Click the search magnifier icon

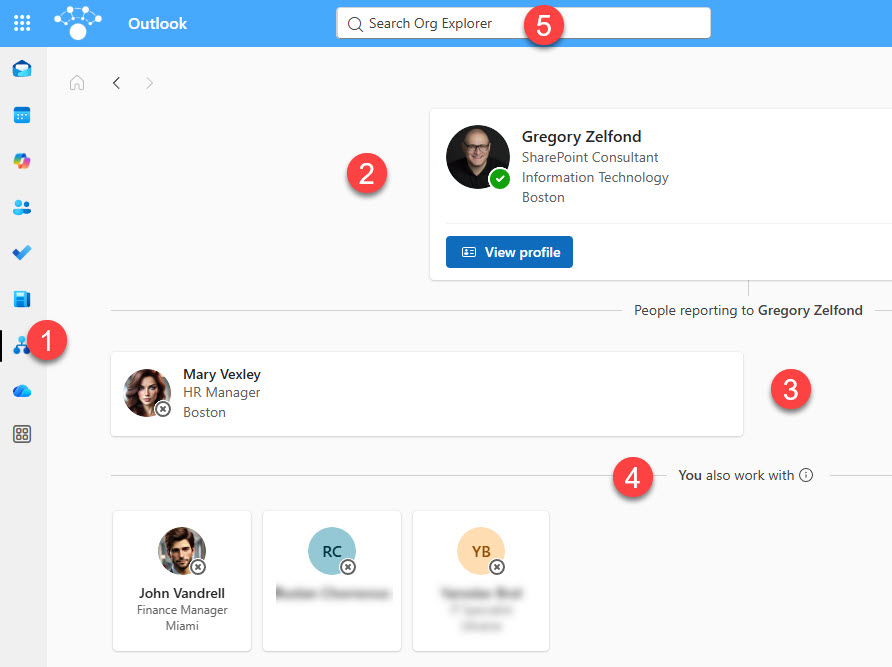355,24
